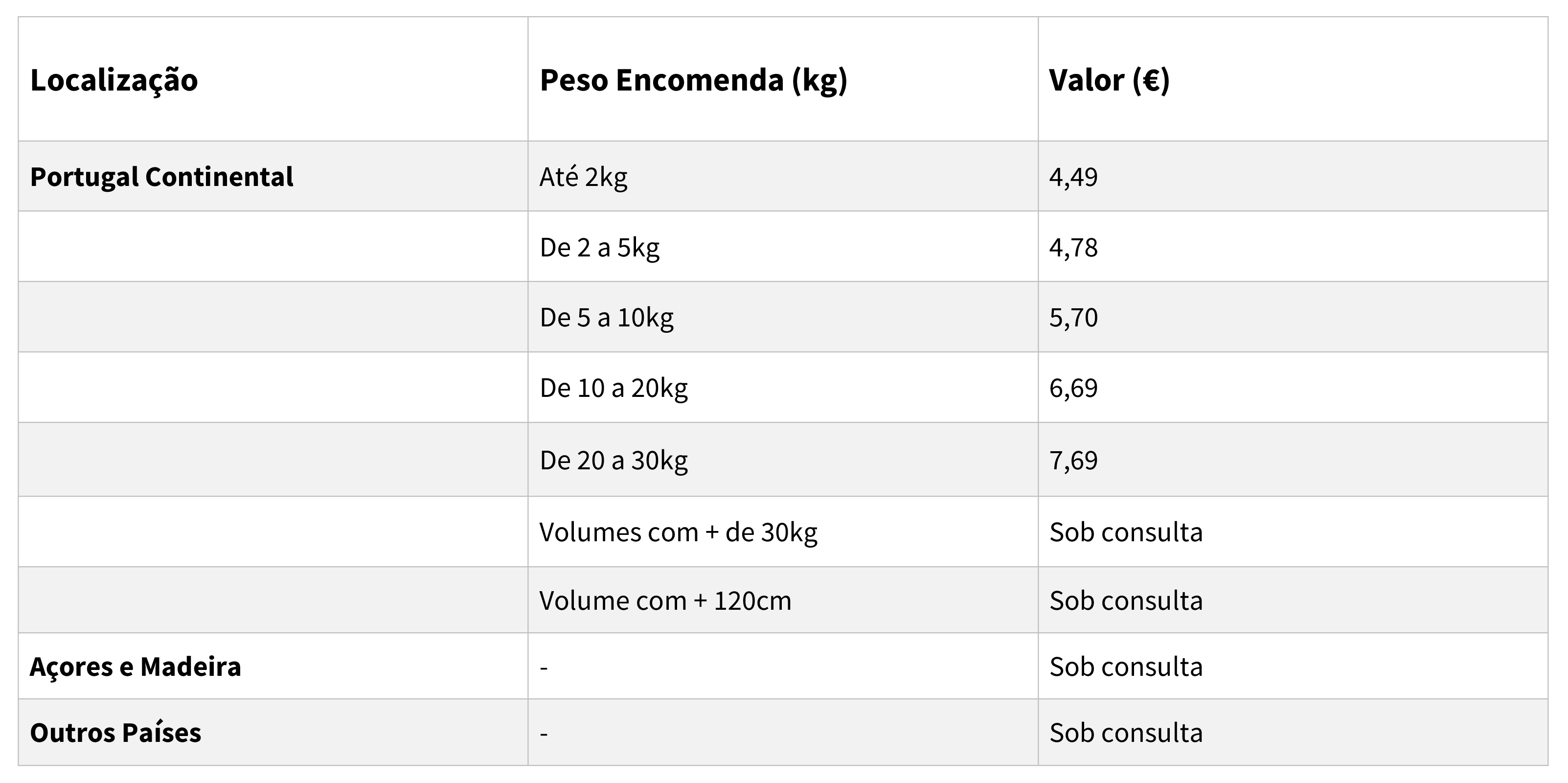Click Sob consulta in Outros Países row
Image resolution: width=1568 pixels, height=783 pixels.
point(1126,733)
